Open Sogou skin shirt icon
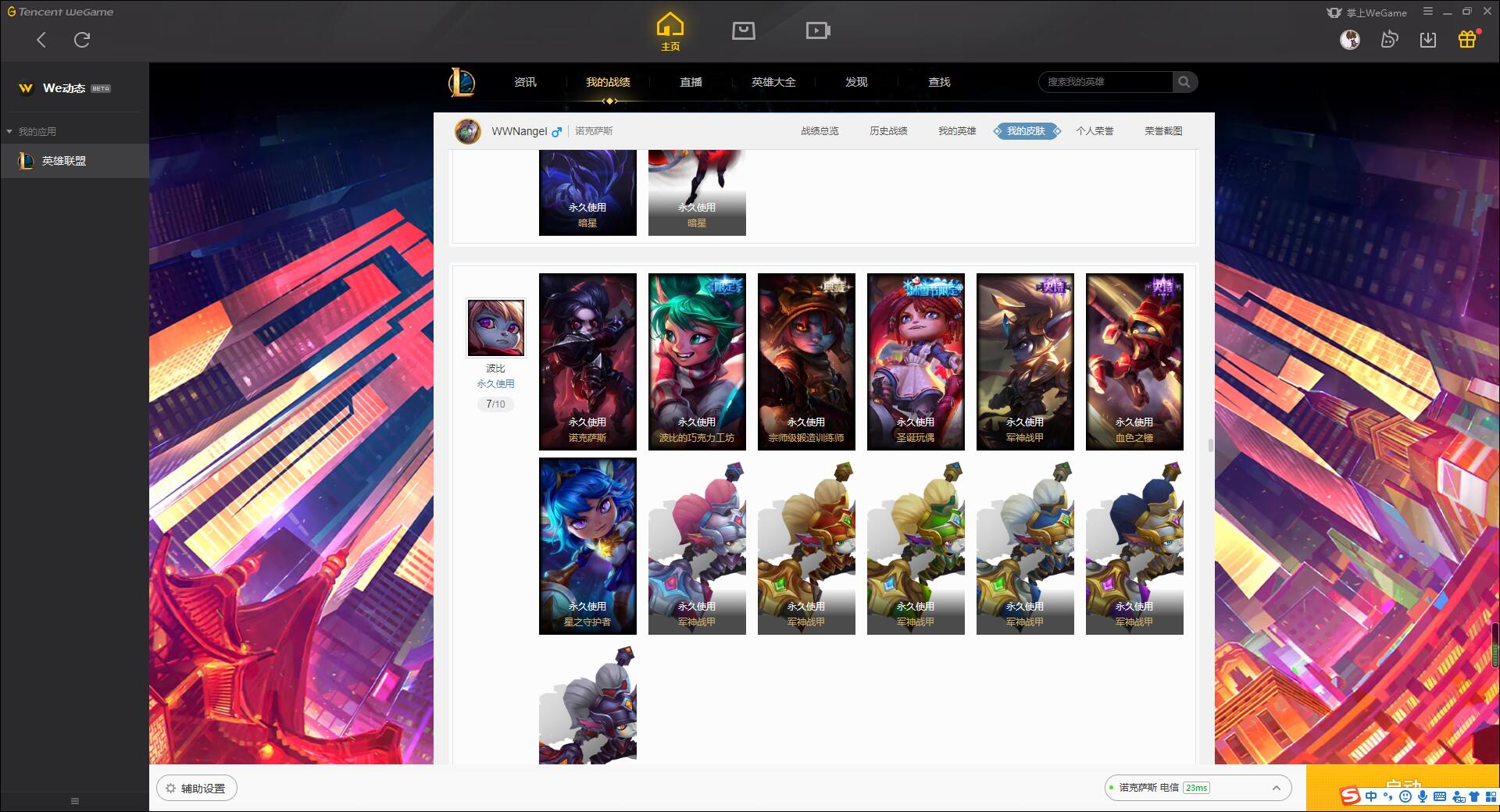Viewport: 1500px width, 812px height. (1474, 796)
